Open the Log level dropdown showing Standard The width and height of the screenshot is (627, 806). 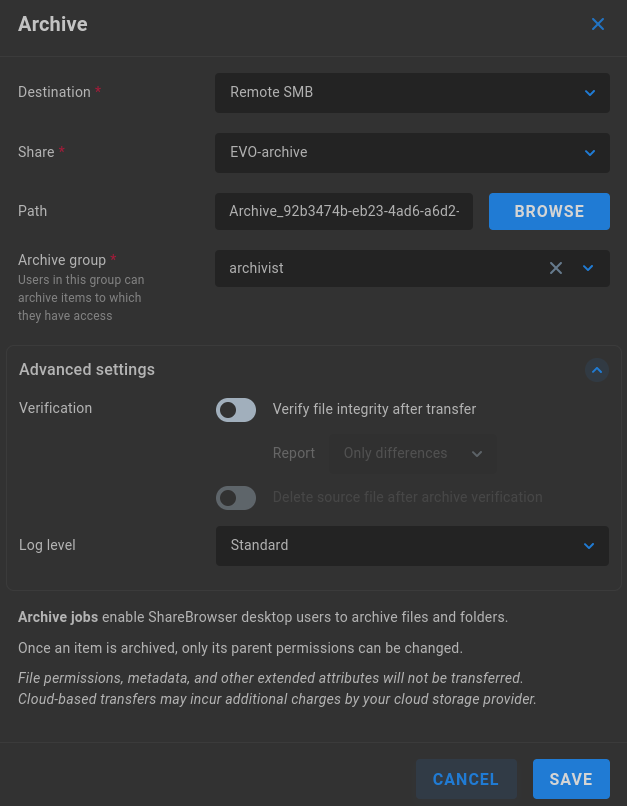(390, 545)
